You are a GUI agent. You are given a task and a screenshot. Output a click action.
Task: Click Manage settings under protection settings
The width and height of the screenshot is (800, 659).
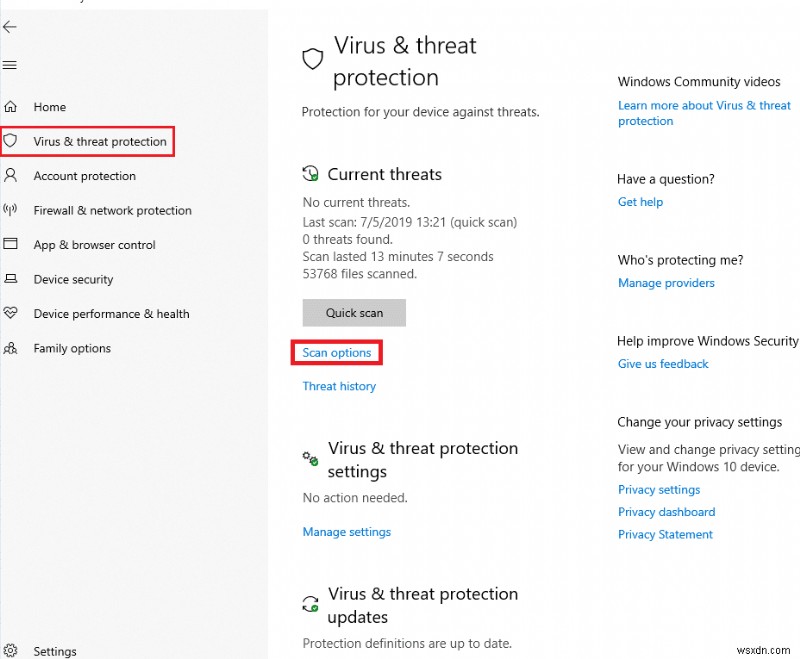click(x=346, y=532)
